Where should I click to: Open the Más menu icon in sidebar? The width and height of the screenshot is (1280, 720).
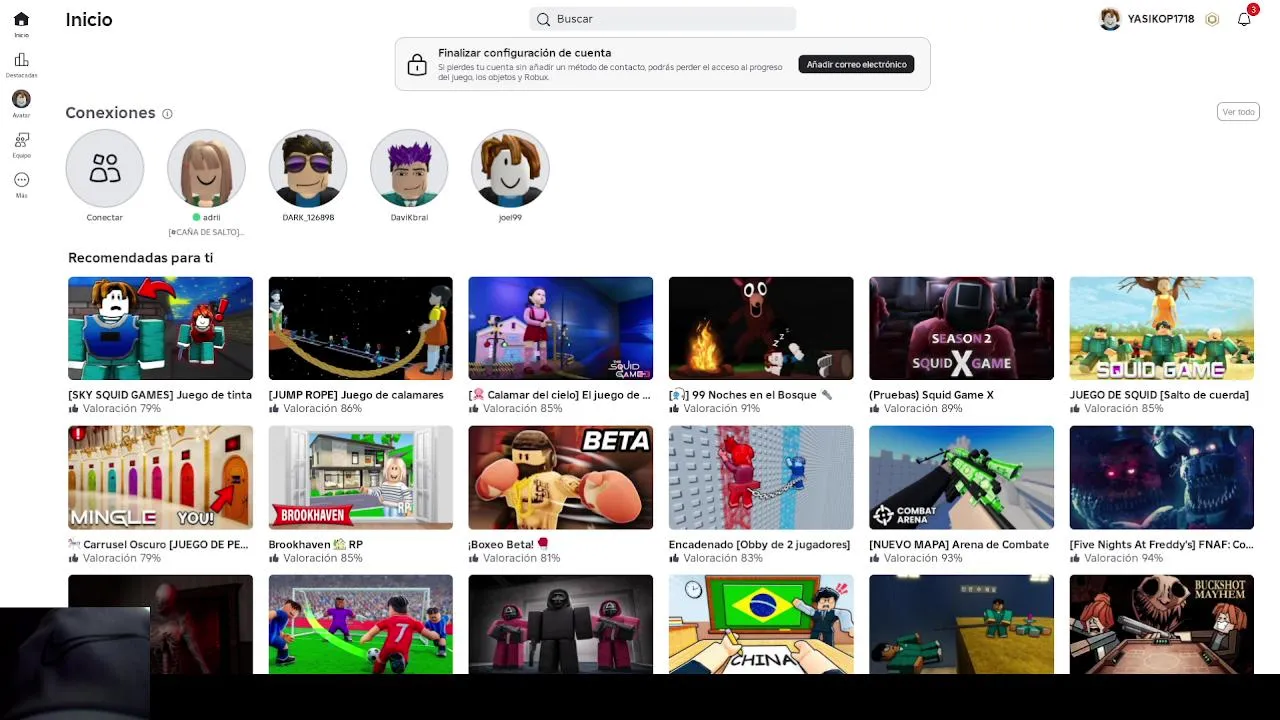[21, 180]
